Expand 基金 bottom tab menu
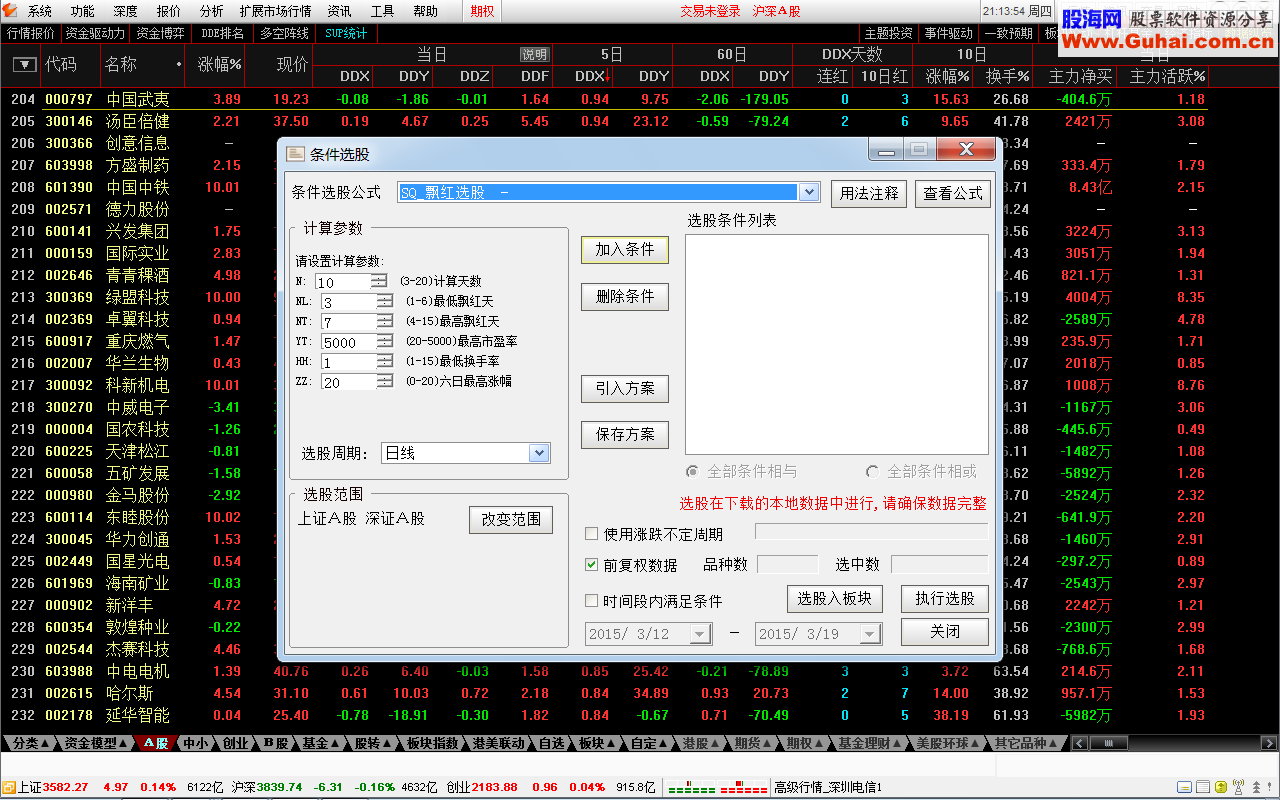This screenshot has height=800, width=1280. tap(321, 744)
